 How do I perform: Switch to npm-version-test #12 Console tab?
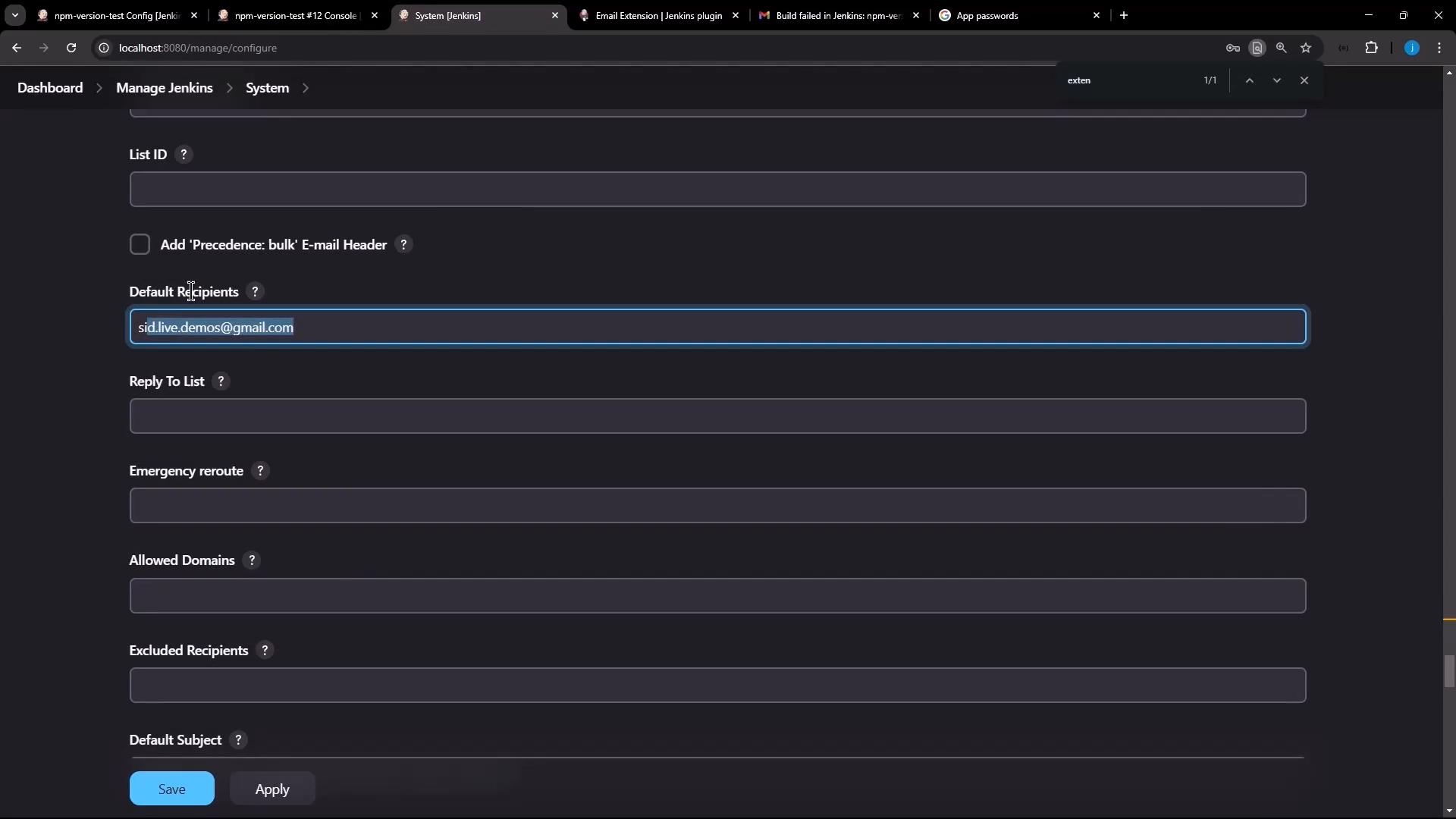[x=297, y=15]
